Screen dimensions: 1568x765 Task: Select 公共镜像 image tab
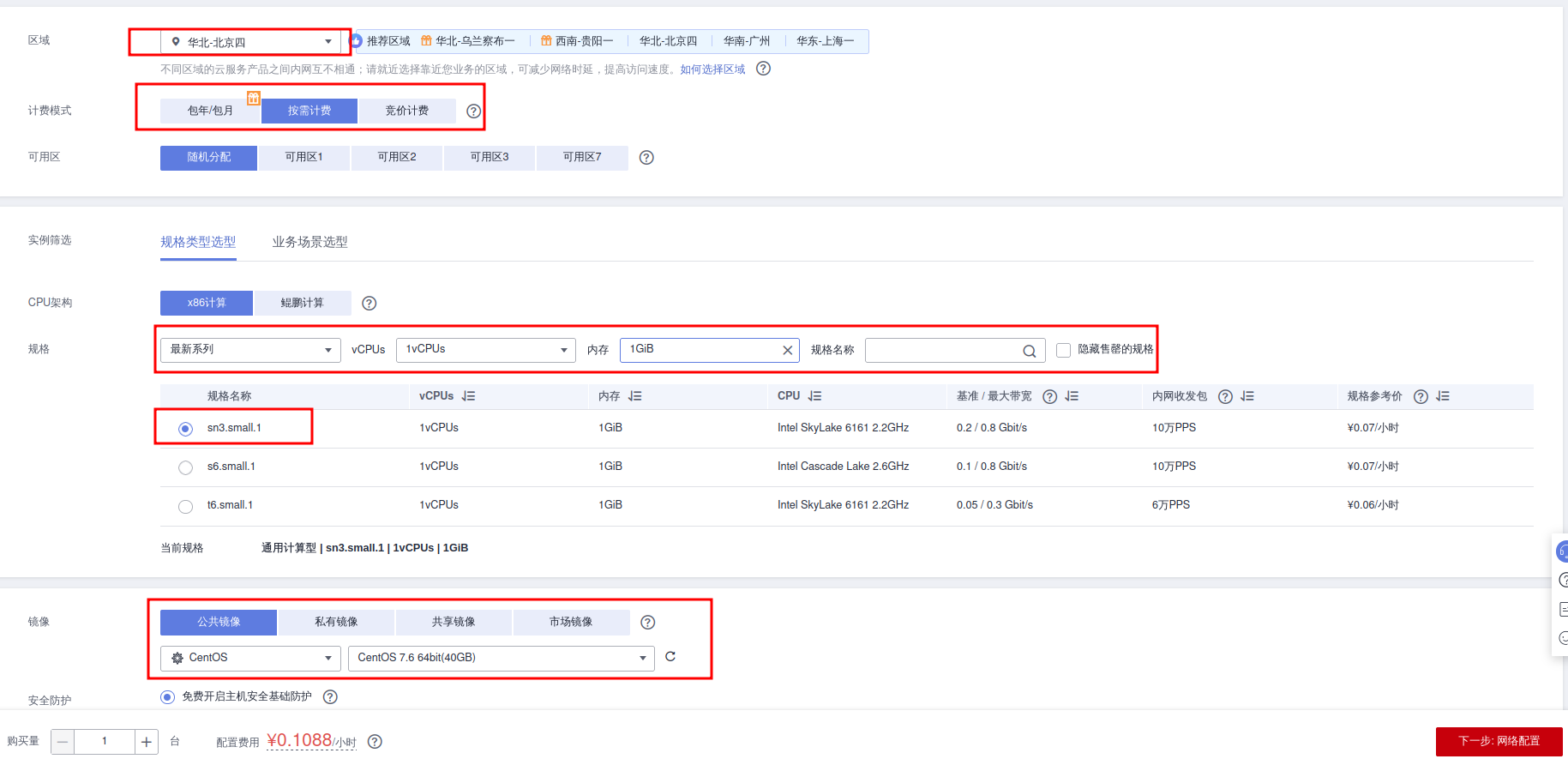pyautogui.click(x=219, y=623)
